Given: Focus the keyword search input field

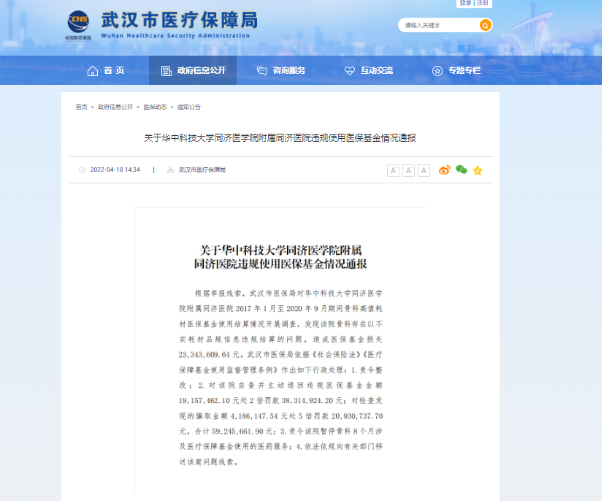Looking at the screenshot, I should (x=439, y=25).
